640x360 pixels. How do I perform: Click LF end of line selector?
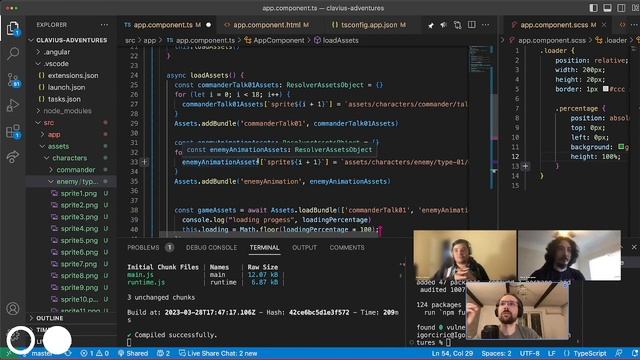click(x=551, y=353)
